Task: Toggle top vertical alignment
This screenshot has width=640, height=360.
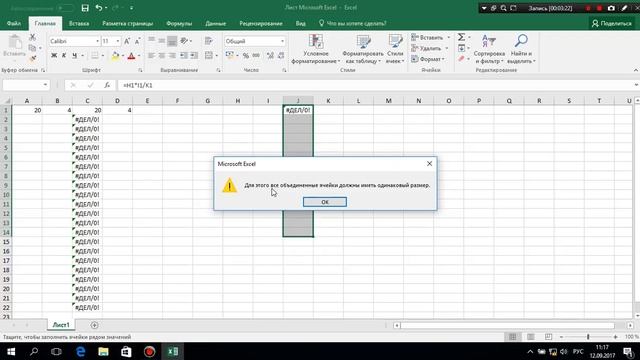Action: tap(151, 41)
